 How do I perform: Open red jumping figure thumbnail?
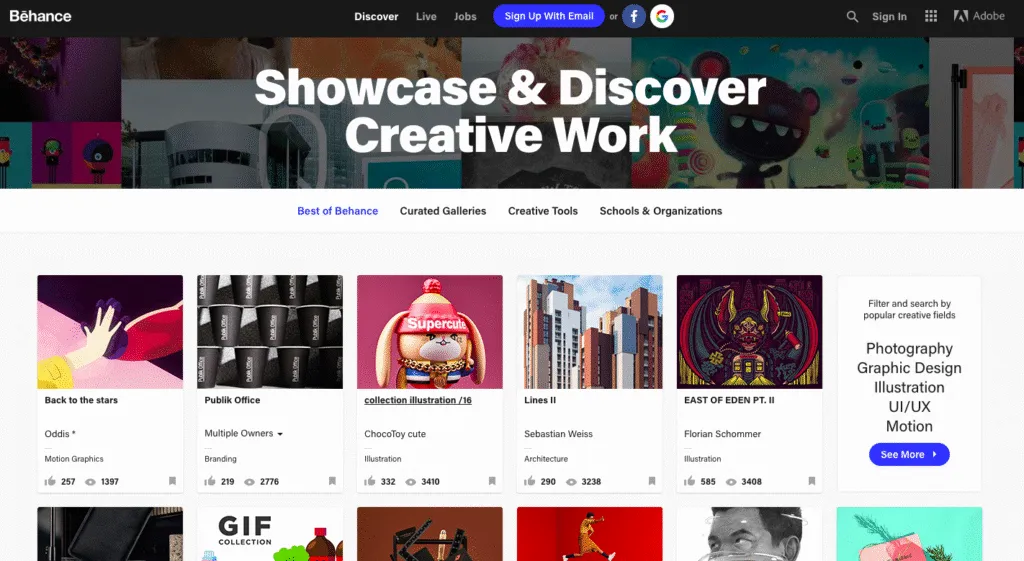[x=590, y=534]
